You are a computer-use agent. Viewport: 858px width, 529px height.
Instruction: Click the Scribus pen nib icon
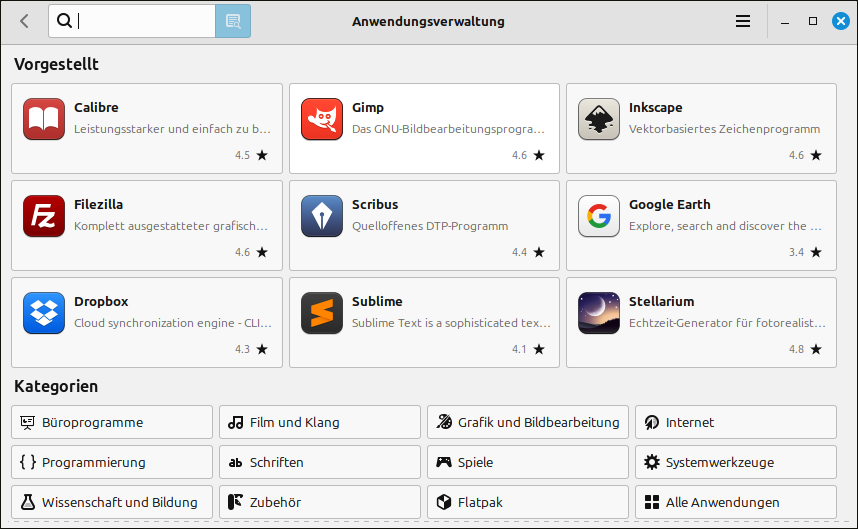[322, 216]
